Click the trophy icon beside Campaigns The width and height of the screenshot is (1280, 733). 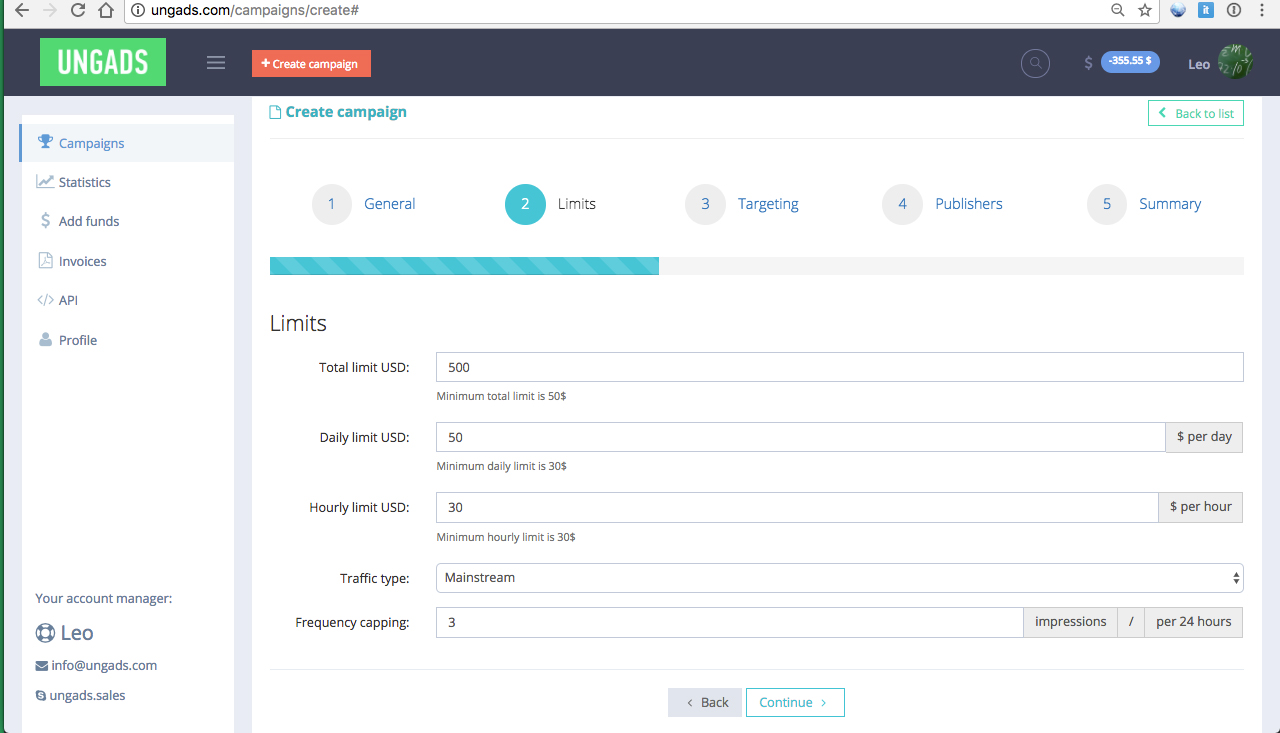pyautogui.click(x=45, y=142)
